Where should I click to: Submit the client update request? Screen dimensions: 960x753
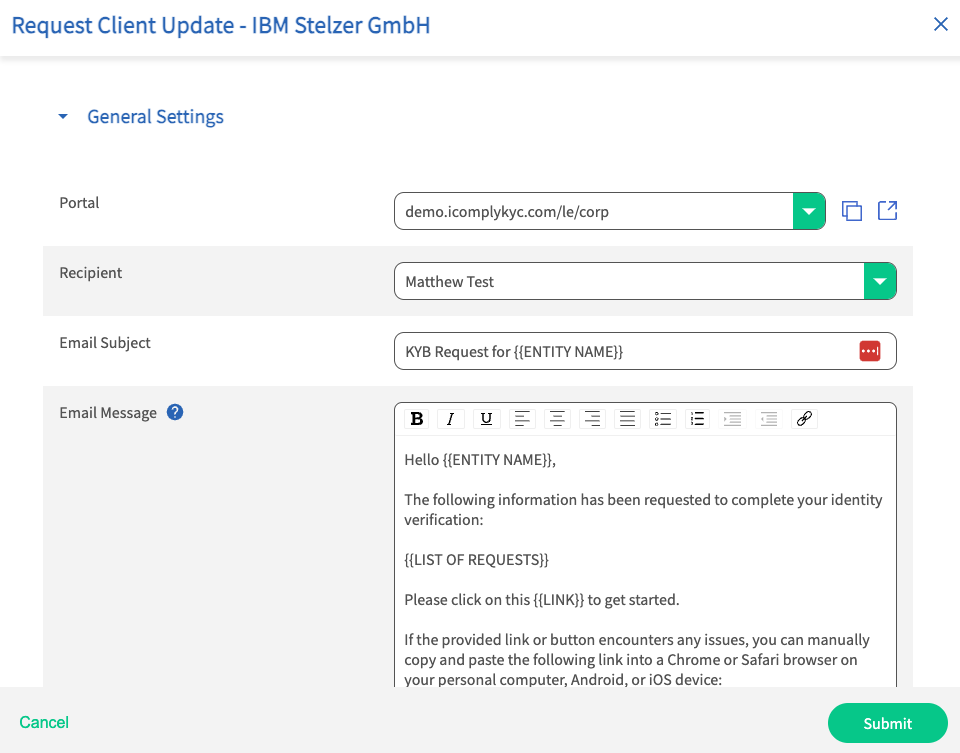[888, 723]
